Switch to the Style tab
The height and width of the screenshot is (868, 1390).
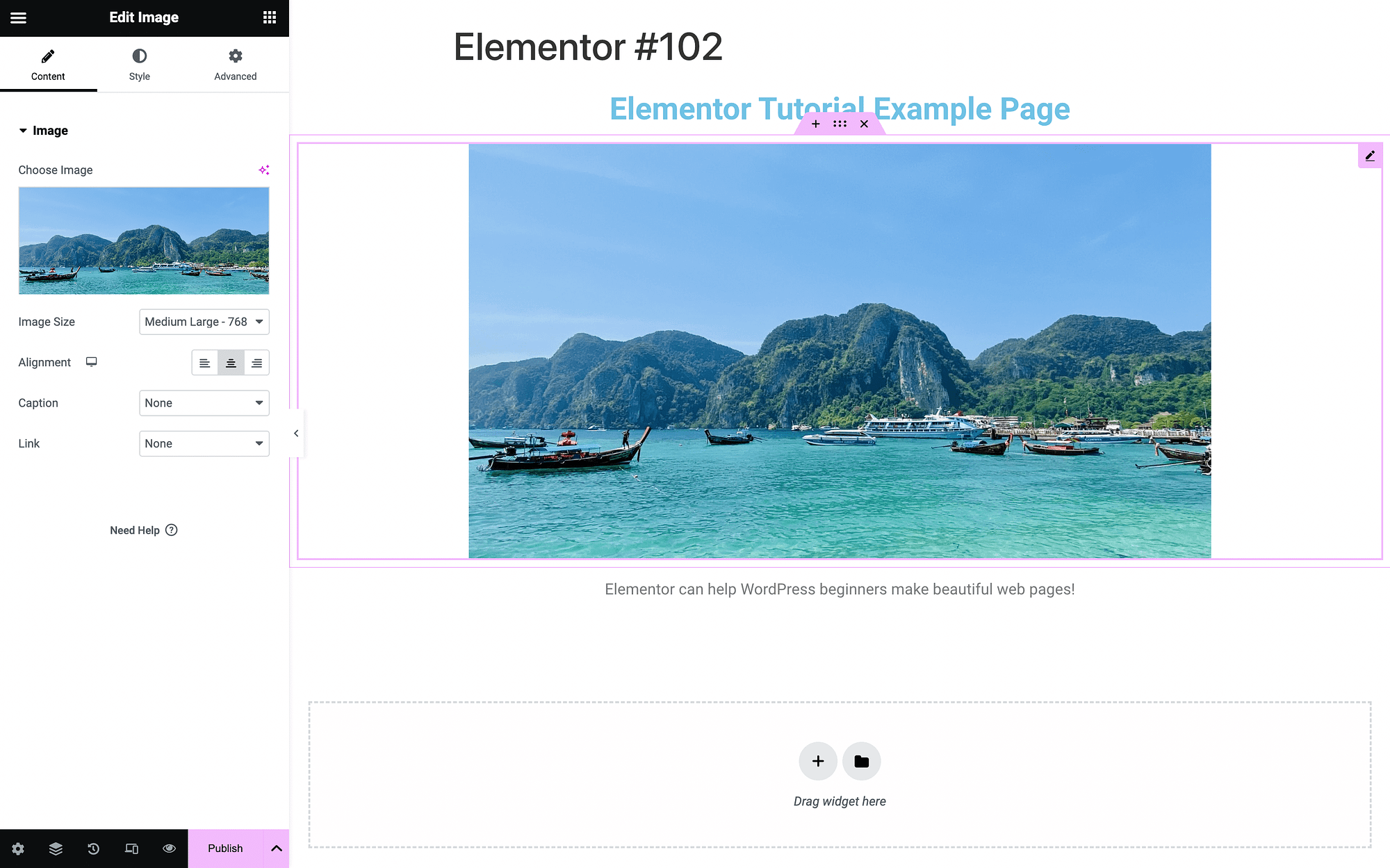139,64
